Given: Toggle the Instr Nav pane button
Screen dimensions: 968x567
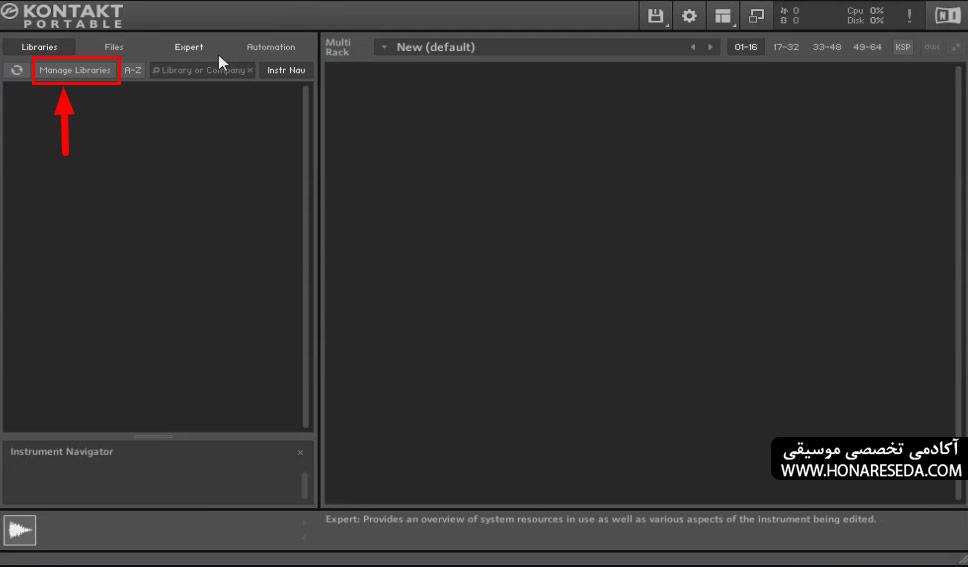Looking at the screenshot, I should click(286, 70).
